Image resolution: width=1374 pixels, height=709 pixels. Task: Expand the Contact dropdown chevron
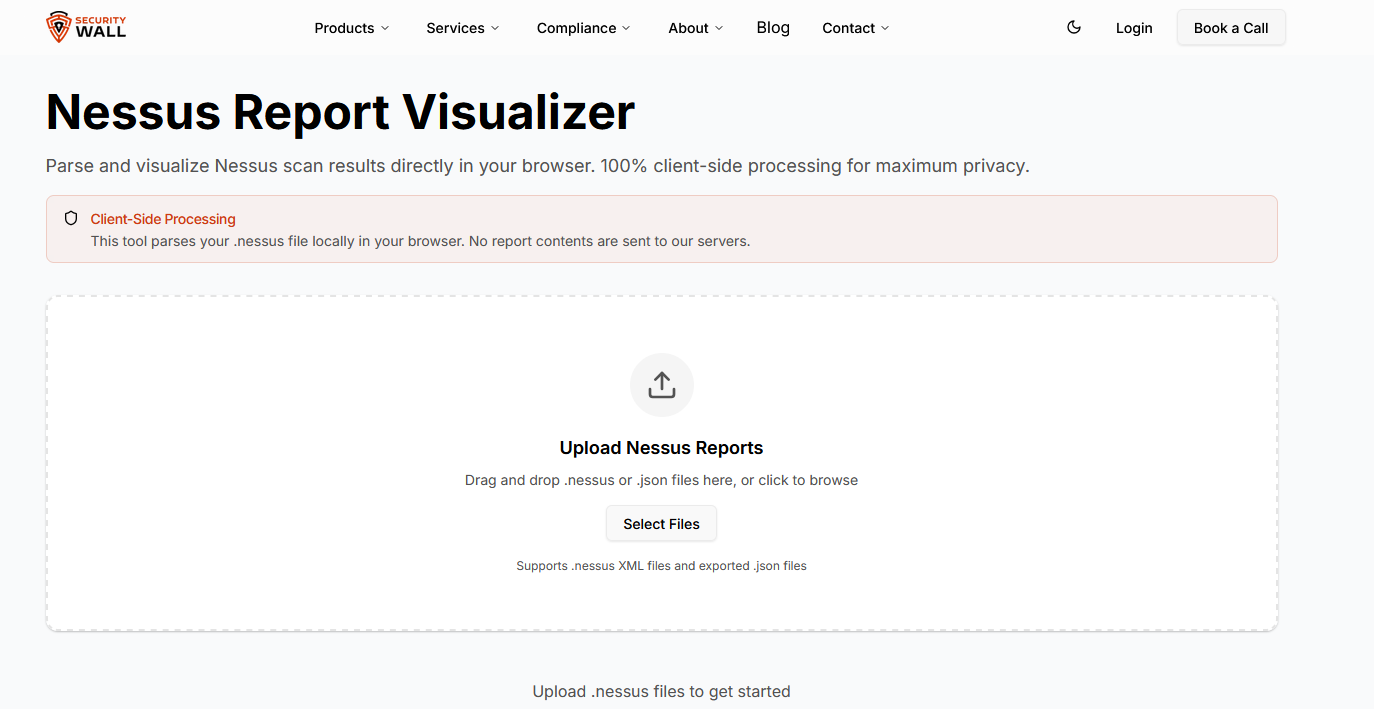(x=885, y=28)
